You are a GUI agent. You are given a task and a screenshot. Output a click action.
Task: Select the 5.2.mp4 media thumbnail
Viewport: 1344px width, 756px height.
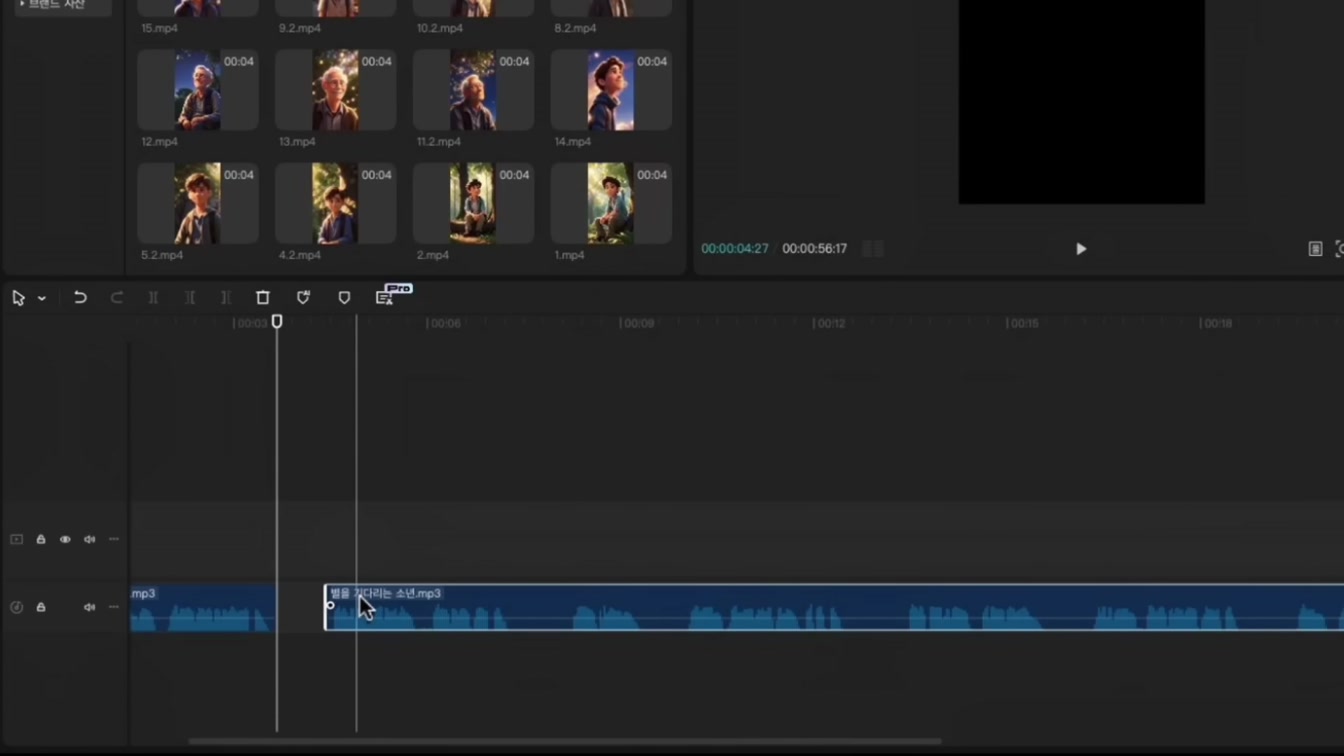(198, 204)
